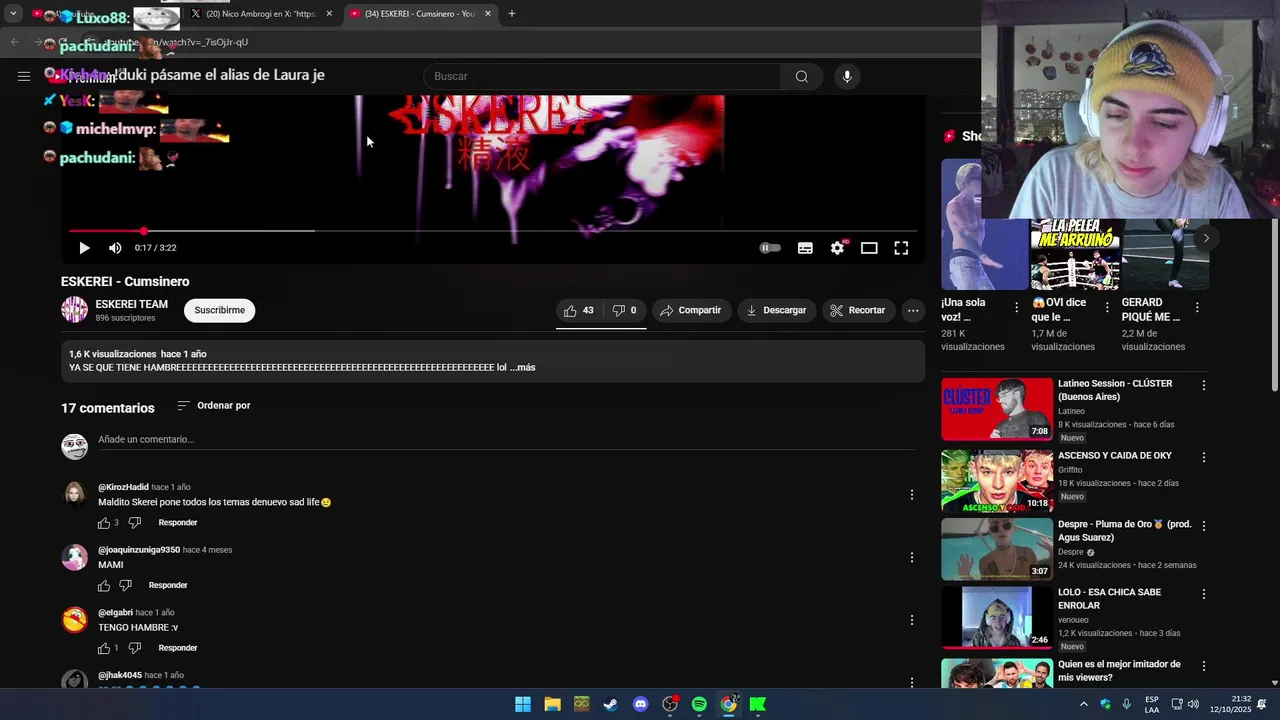Dislike the video
This screenshot has width=1280, height=720.
click(625, 311)
